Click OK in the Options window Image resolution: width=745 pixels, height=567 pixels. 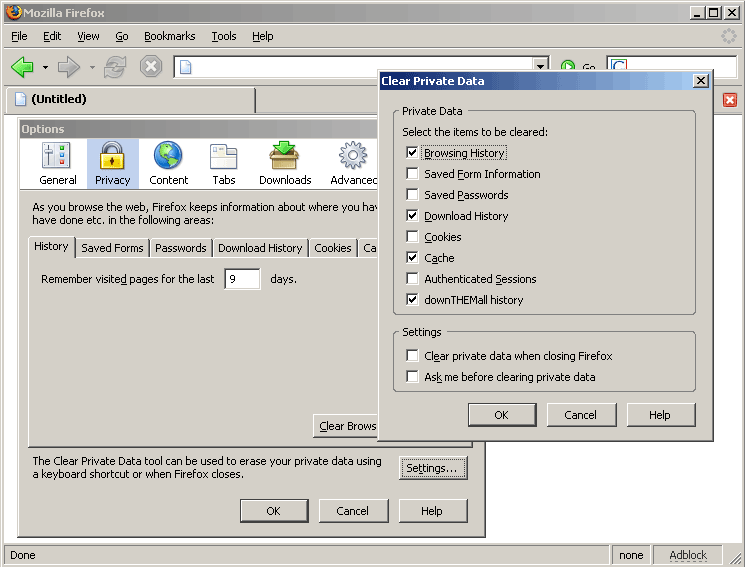click(274, 511)
